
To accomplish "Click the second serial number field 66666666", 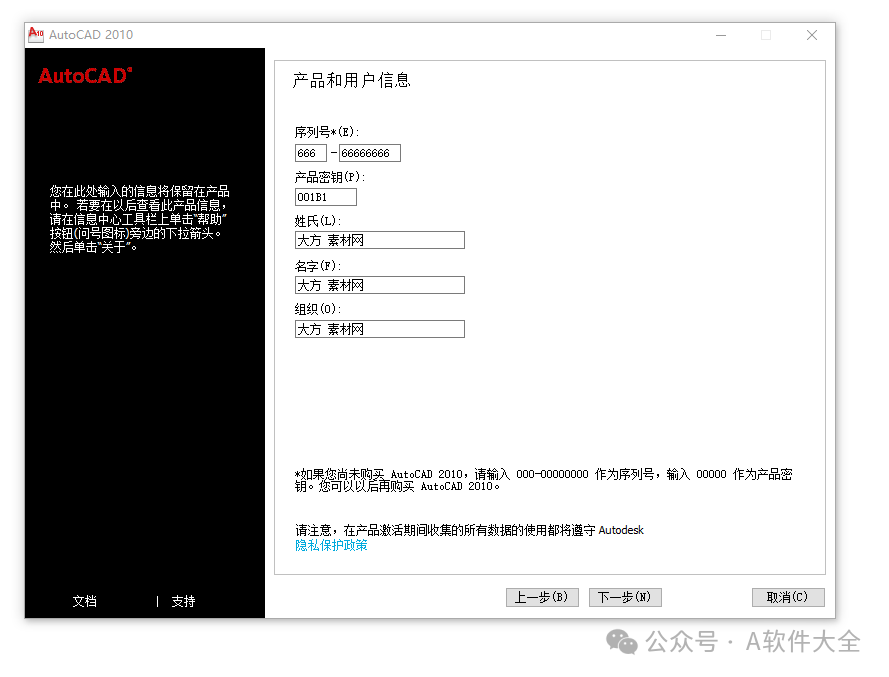I will [x=370, y=153].
